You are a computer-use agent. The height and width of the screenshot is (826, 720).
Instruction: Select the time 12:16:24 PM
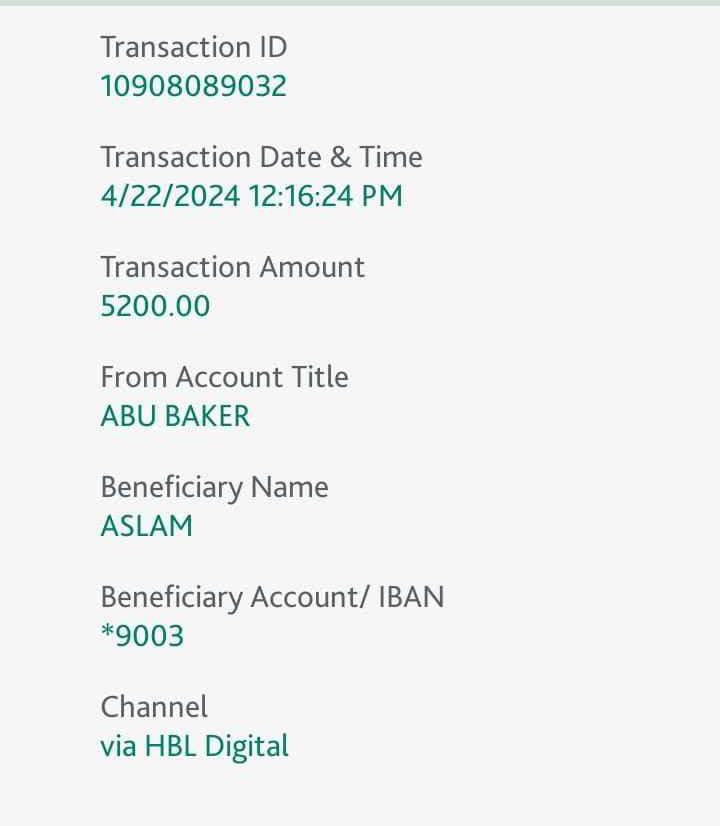(x=325, y=196)
